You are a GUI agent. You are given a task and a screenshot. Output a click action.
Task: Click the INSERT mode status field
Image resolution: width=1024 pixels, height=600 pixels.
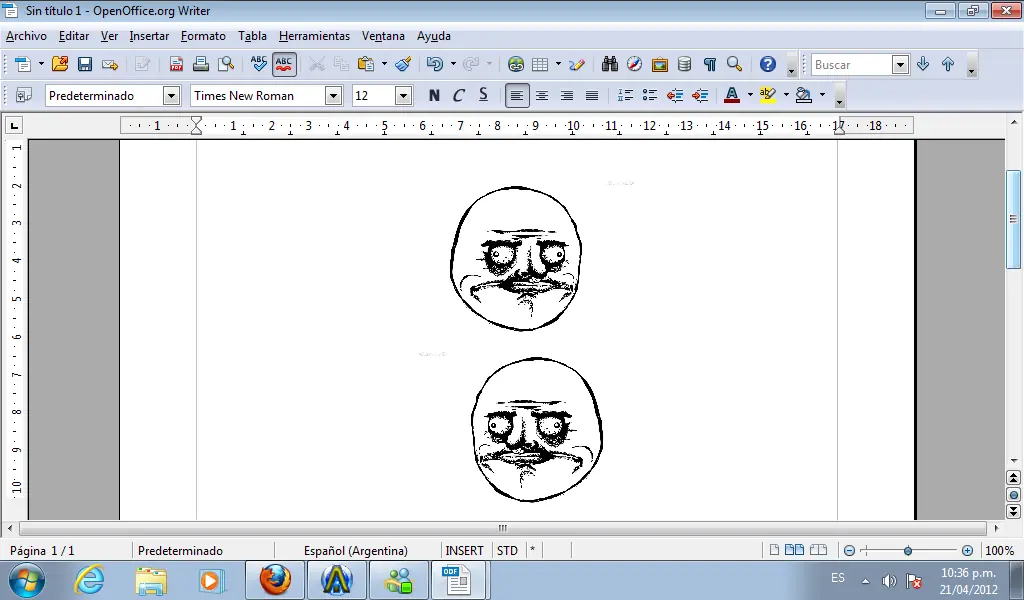coord(464,551)
